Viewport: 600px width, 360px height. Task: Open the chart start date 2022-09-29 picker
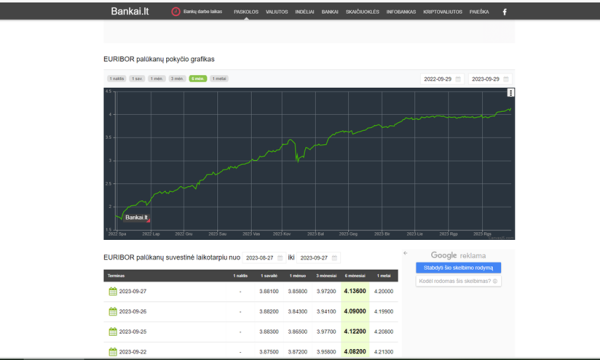442,79
